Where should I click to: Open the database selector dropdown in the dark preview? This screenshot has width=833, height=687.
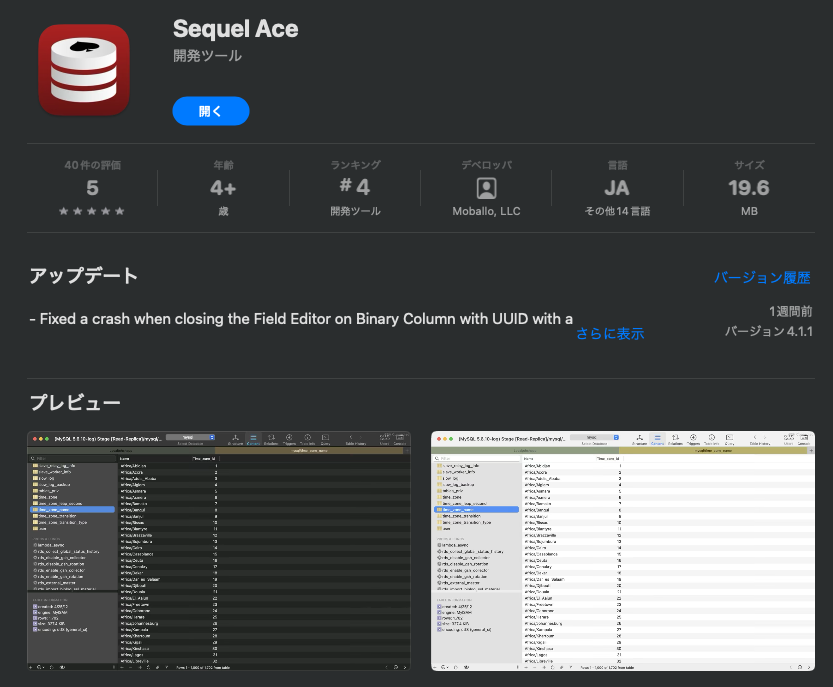188,437
